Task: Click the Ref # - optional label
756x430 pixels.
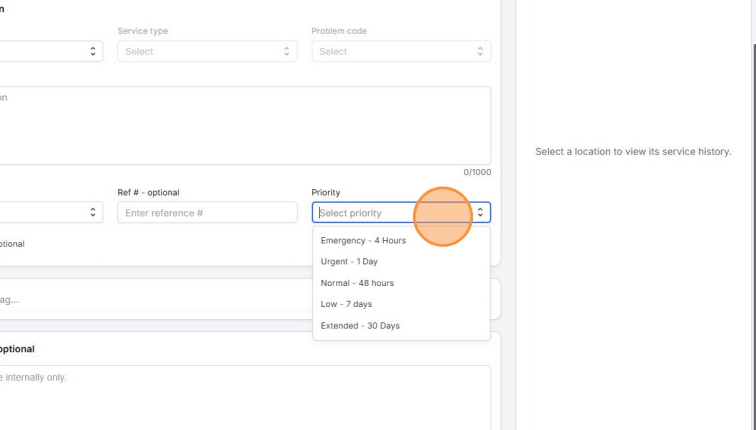Action: pos(148,192)
